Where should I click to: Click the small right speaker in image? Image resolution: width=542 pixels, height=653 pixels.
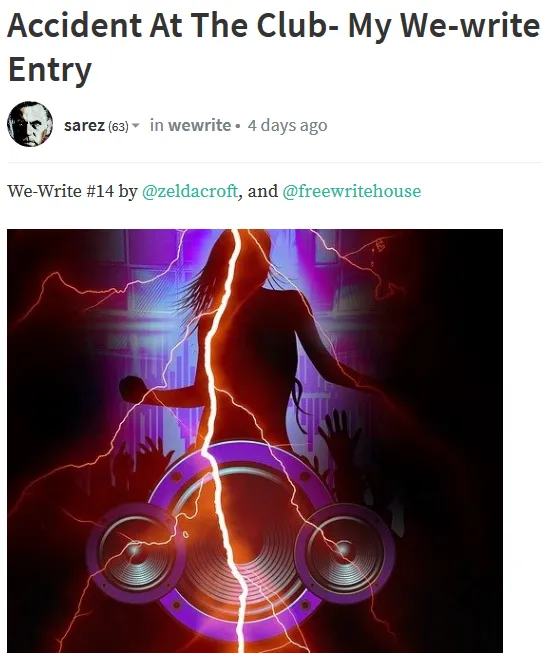tap(344, 552)
